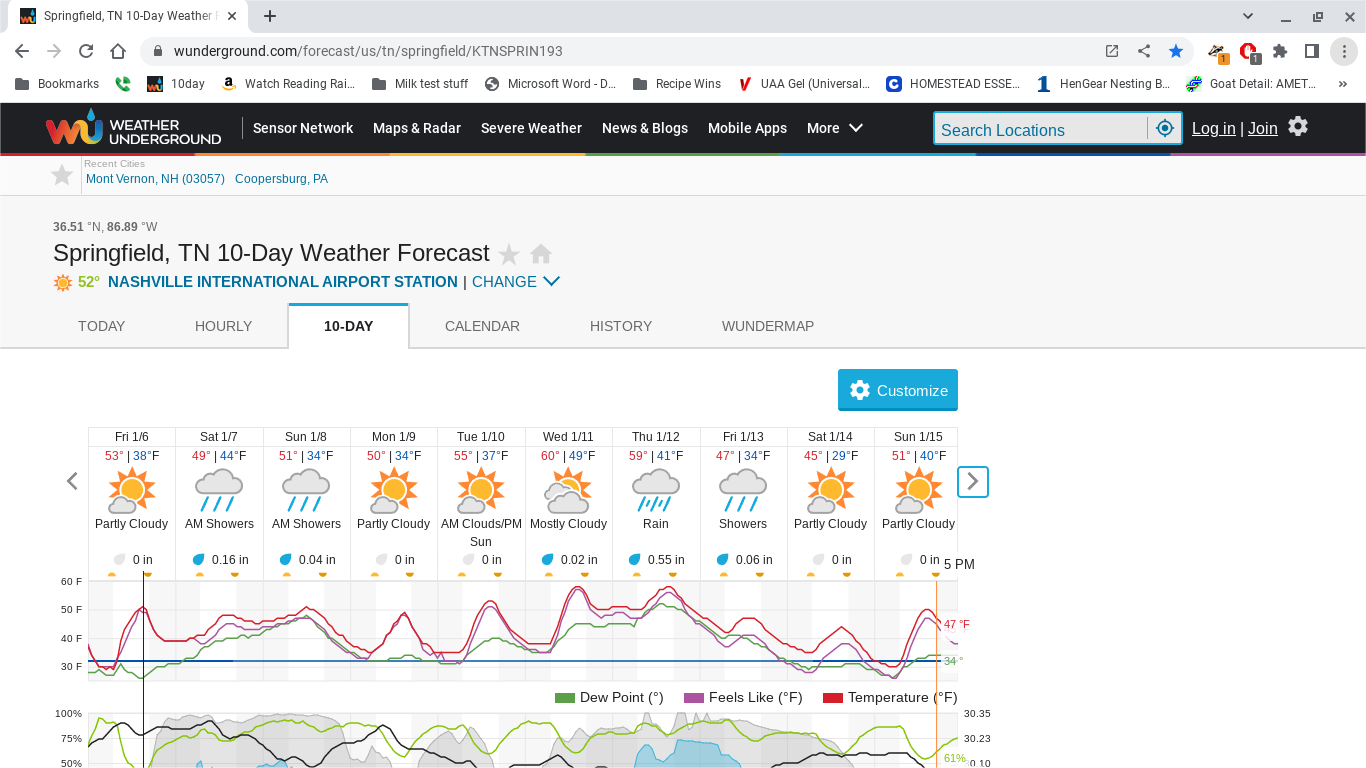Open the HenGear Nesting B bookmark
The height and width of the screenshot is (768, 1366).
[x=1103, y=84]
